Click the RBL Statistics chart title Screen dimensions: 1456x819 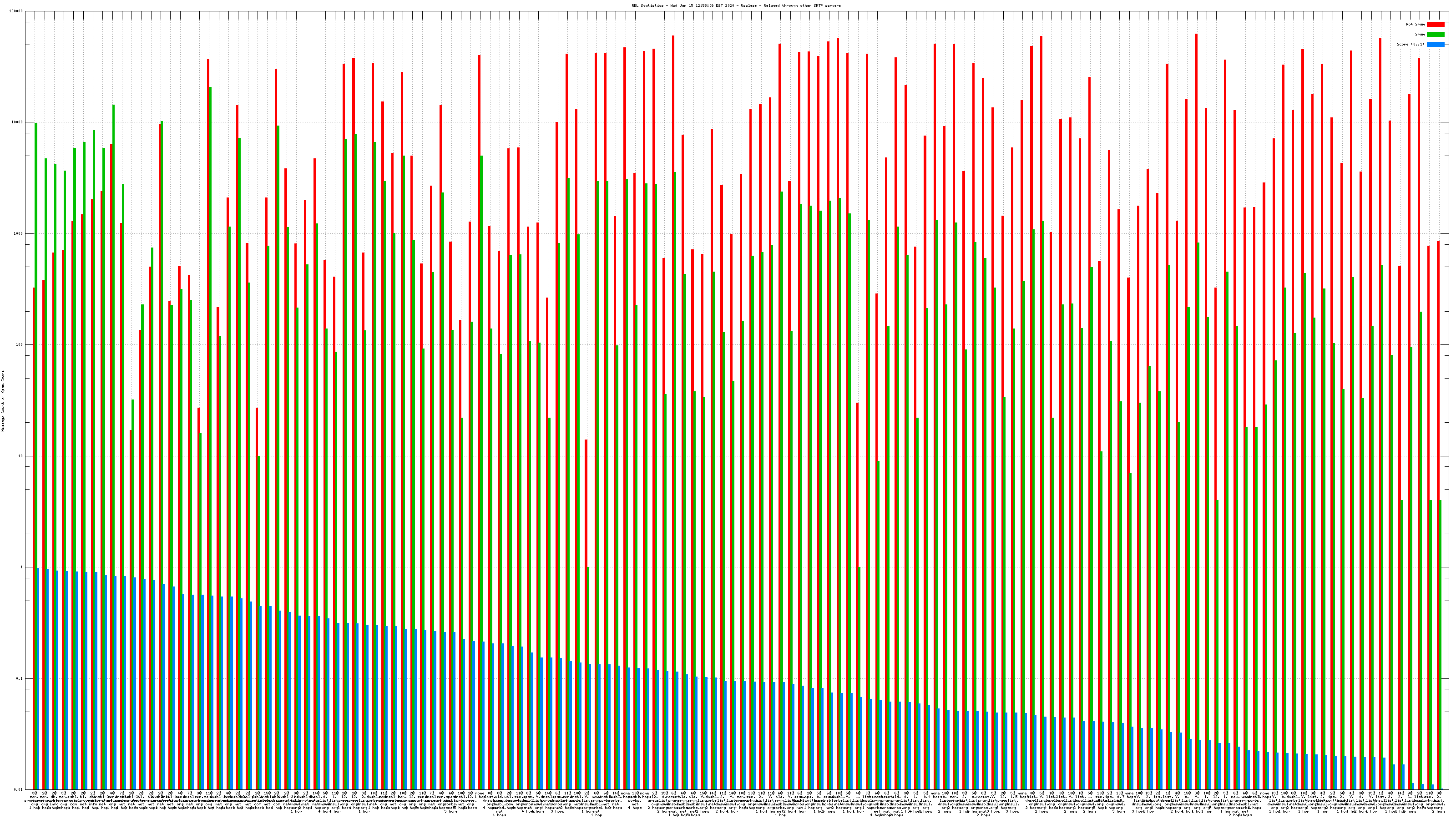(736, 5)
